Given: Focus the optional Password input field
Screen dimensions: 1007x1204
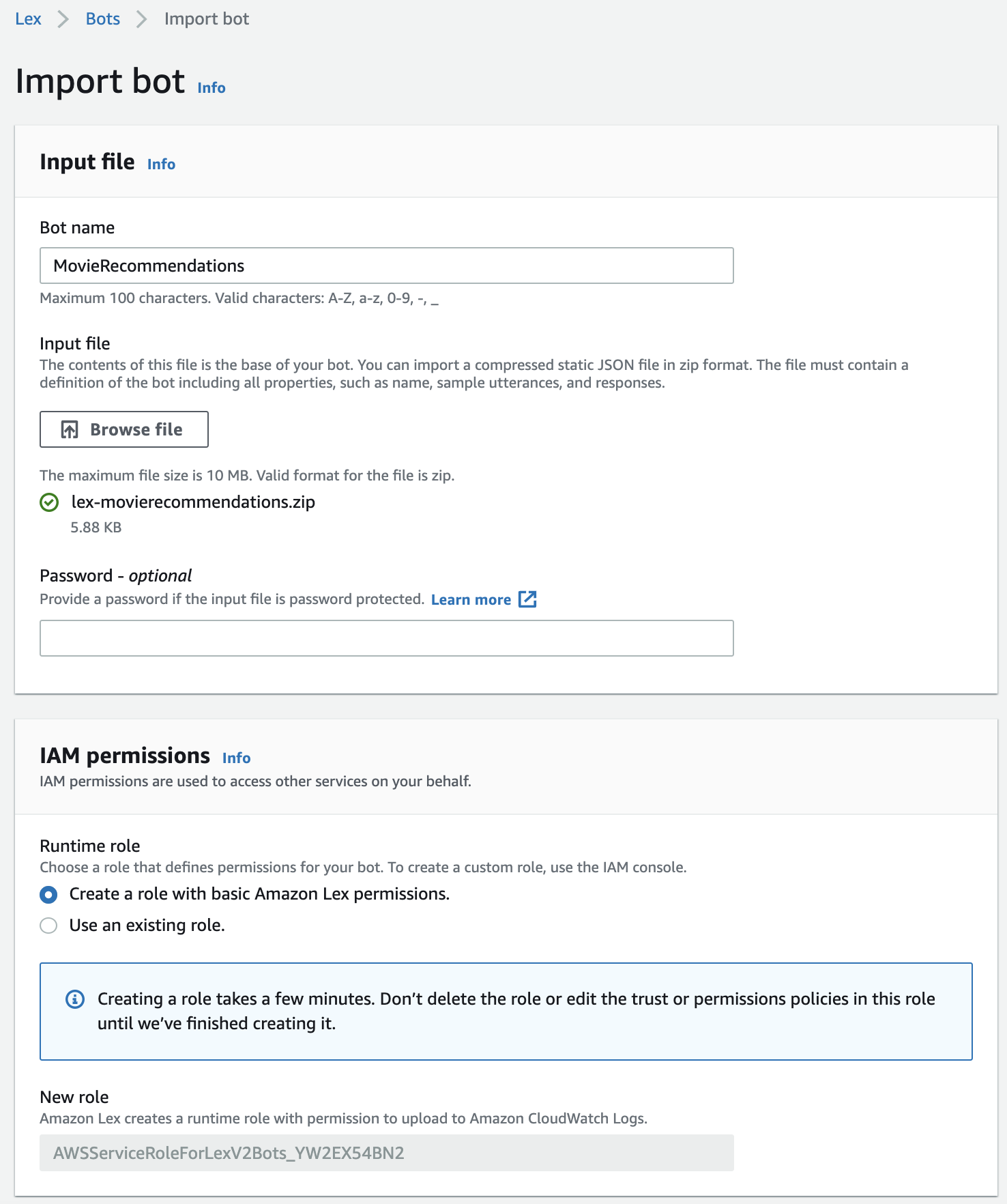Looking at the screenshot, I should coord(386,638).
